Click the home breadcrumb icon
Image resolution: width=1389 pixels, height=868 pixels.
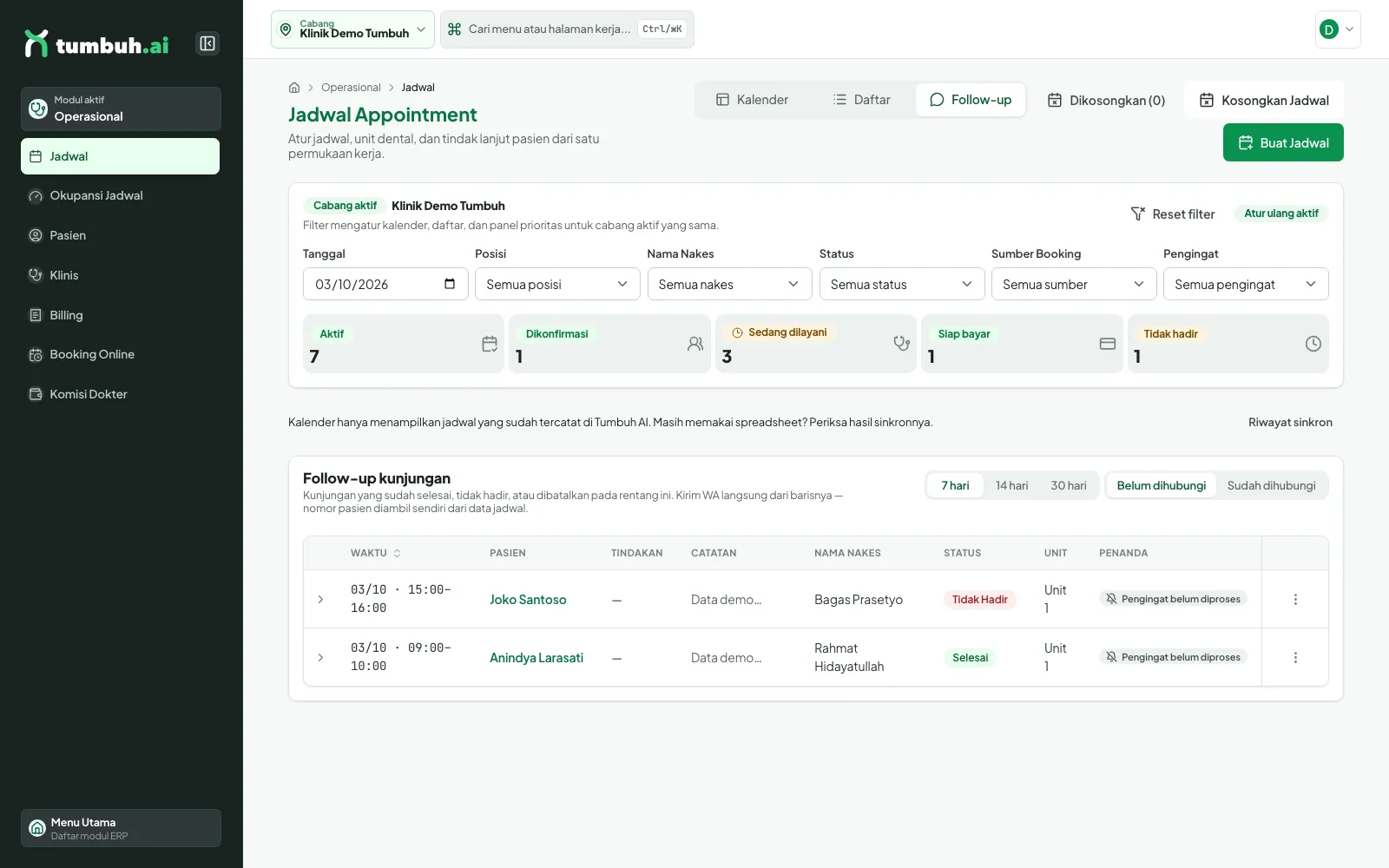[x=294, y=88]
